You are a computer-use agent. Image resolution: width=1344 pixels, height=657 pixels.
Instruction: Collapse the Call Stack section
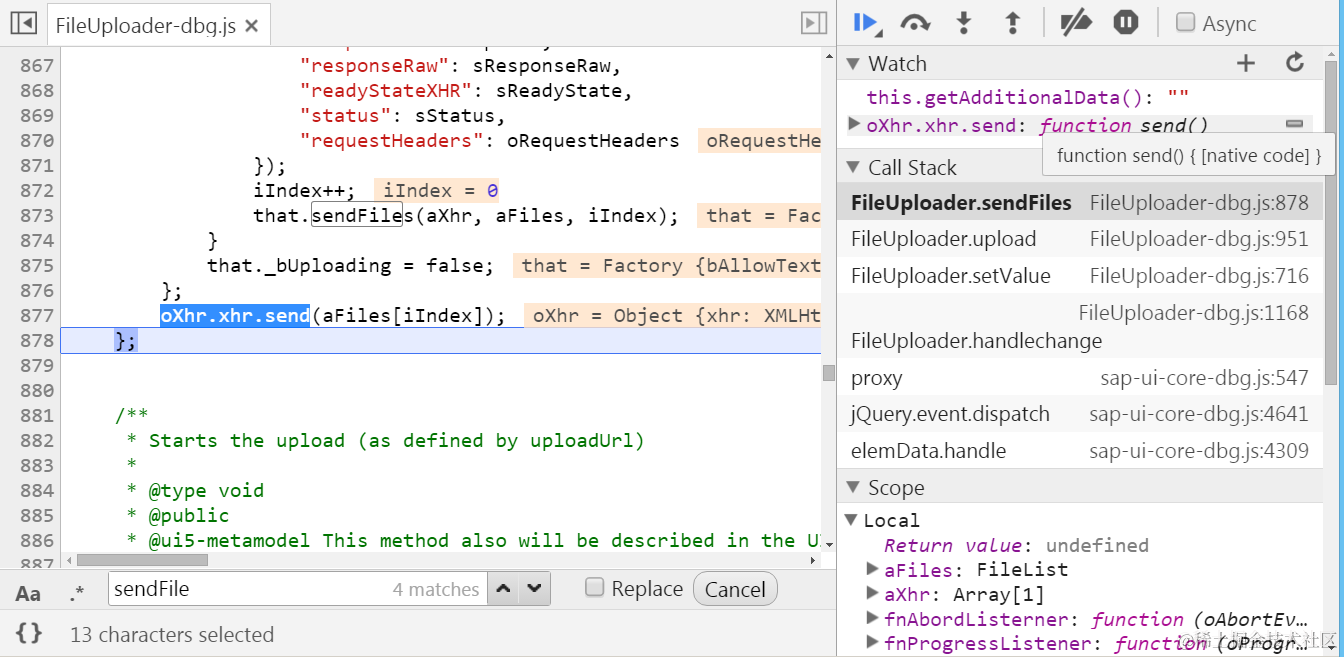(x=853, y=168)
